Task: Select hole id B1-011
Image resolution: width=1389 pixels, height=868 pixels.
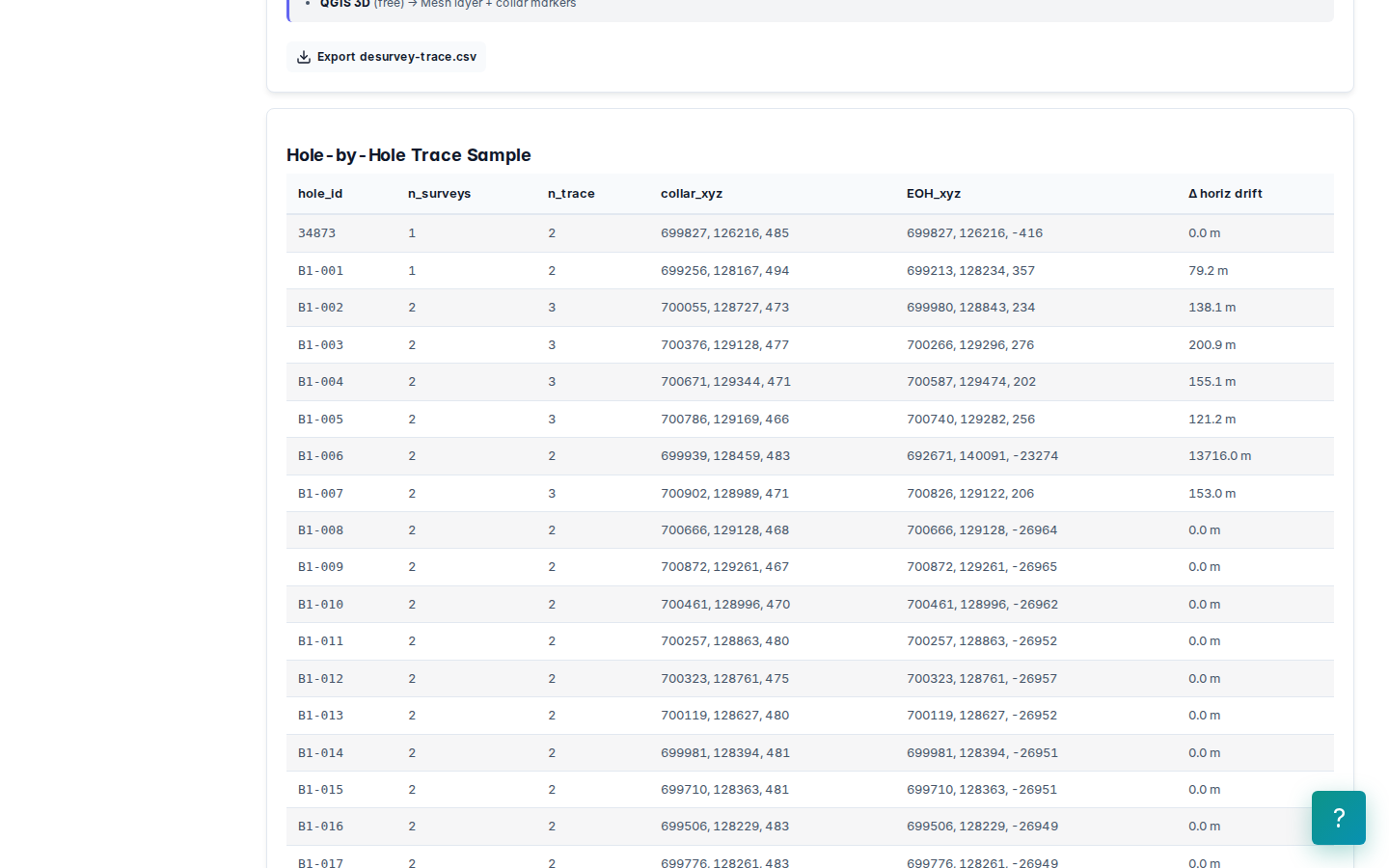Action: [x=320, y=641]
